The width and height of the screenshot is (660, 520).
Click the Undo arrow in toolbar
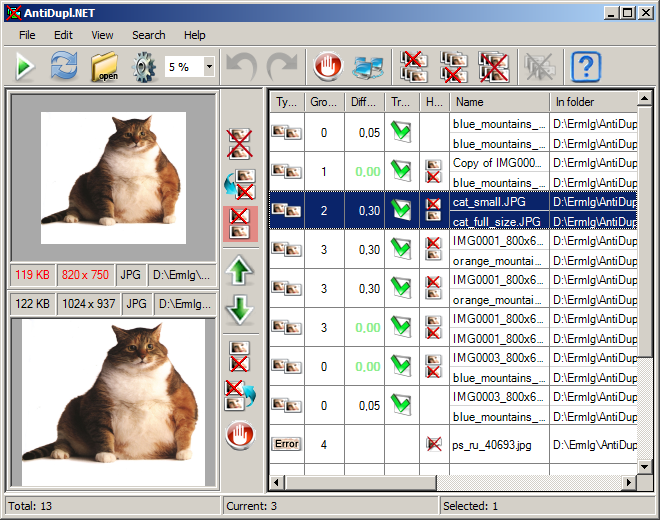(242, 66)
